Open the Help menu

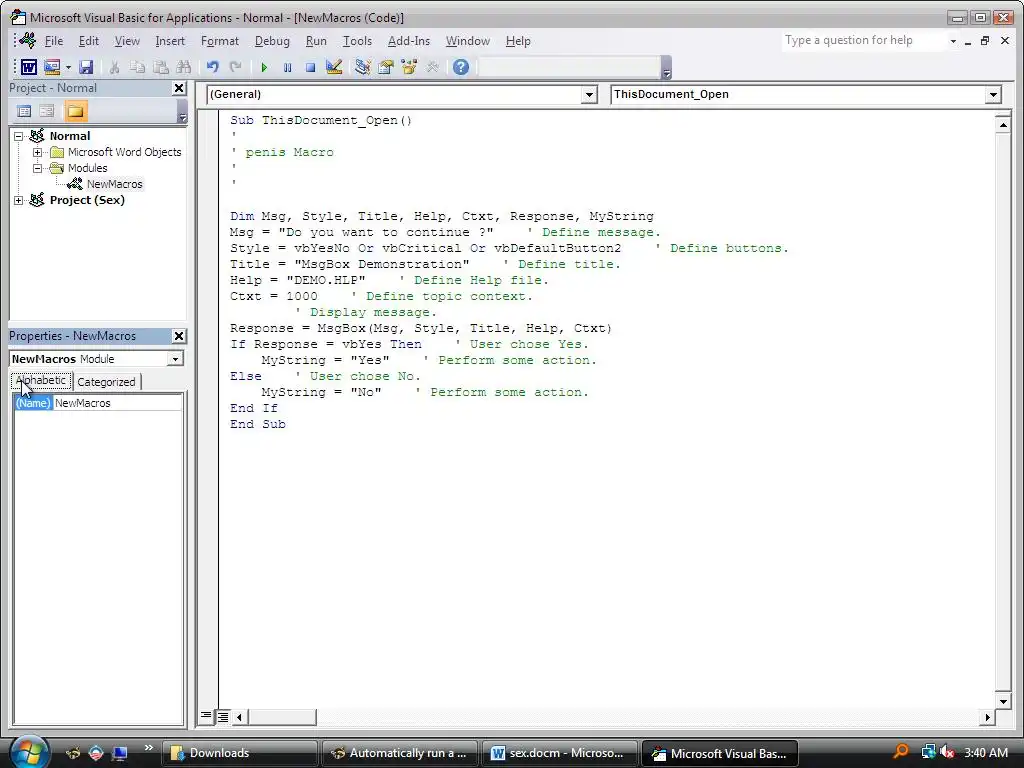[518, 40]
